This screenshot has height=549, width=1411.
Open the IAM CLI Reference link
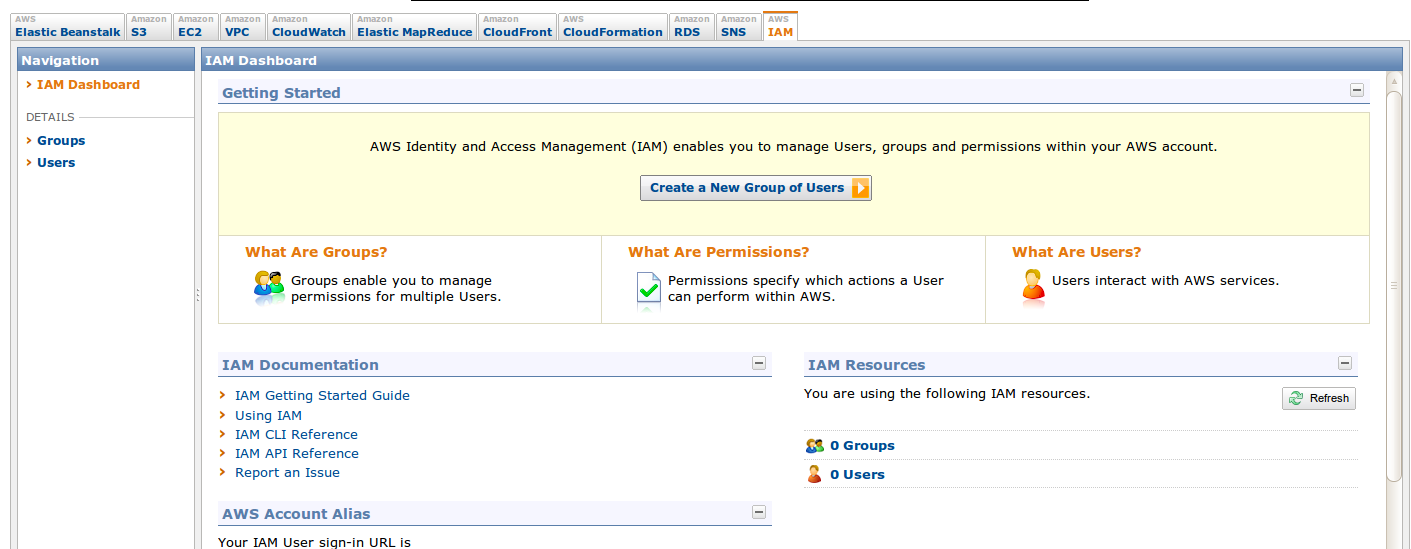click(296, 435)
